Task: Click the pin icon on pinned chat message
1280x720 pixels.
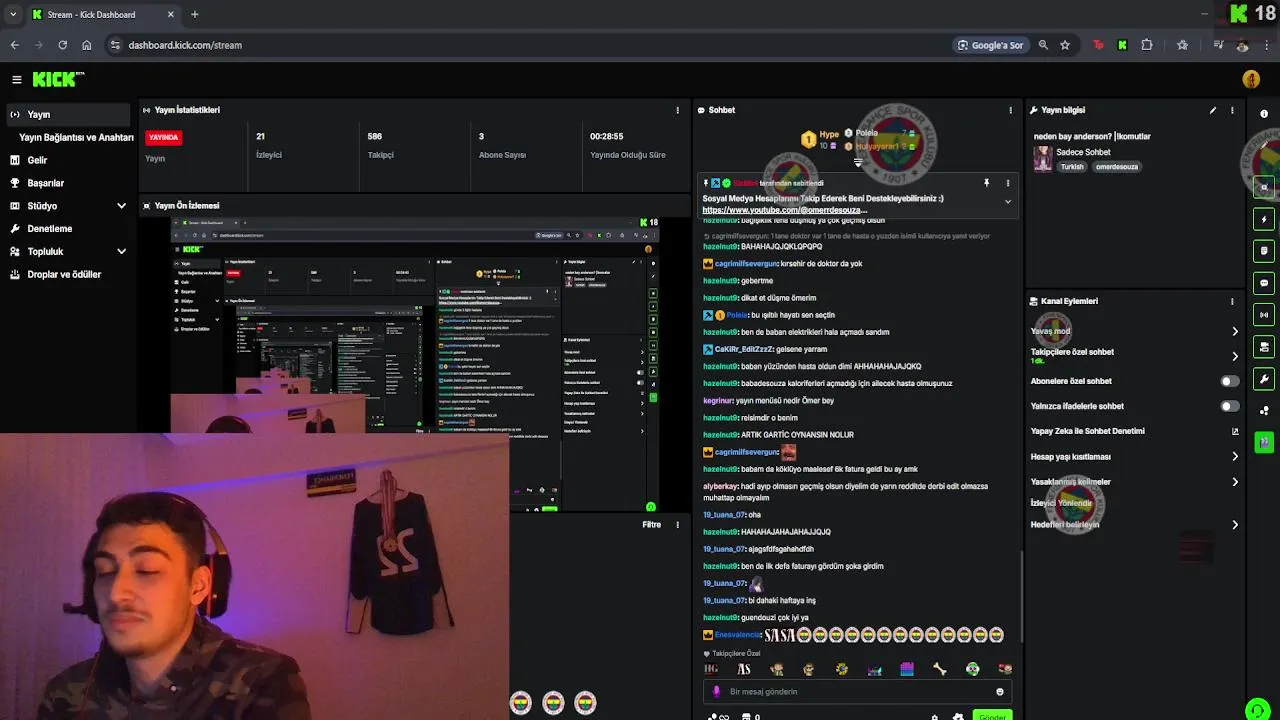Action: pos(986,183)
